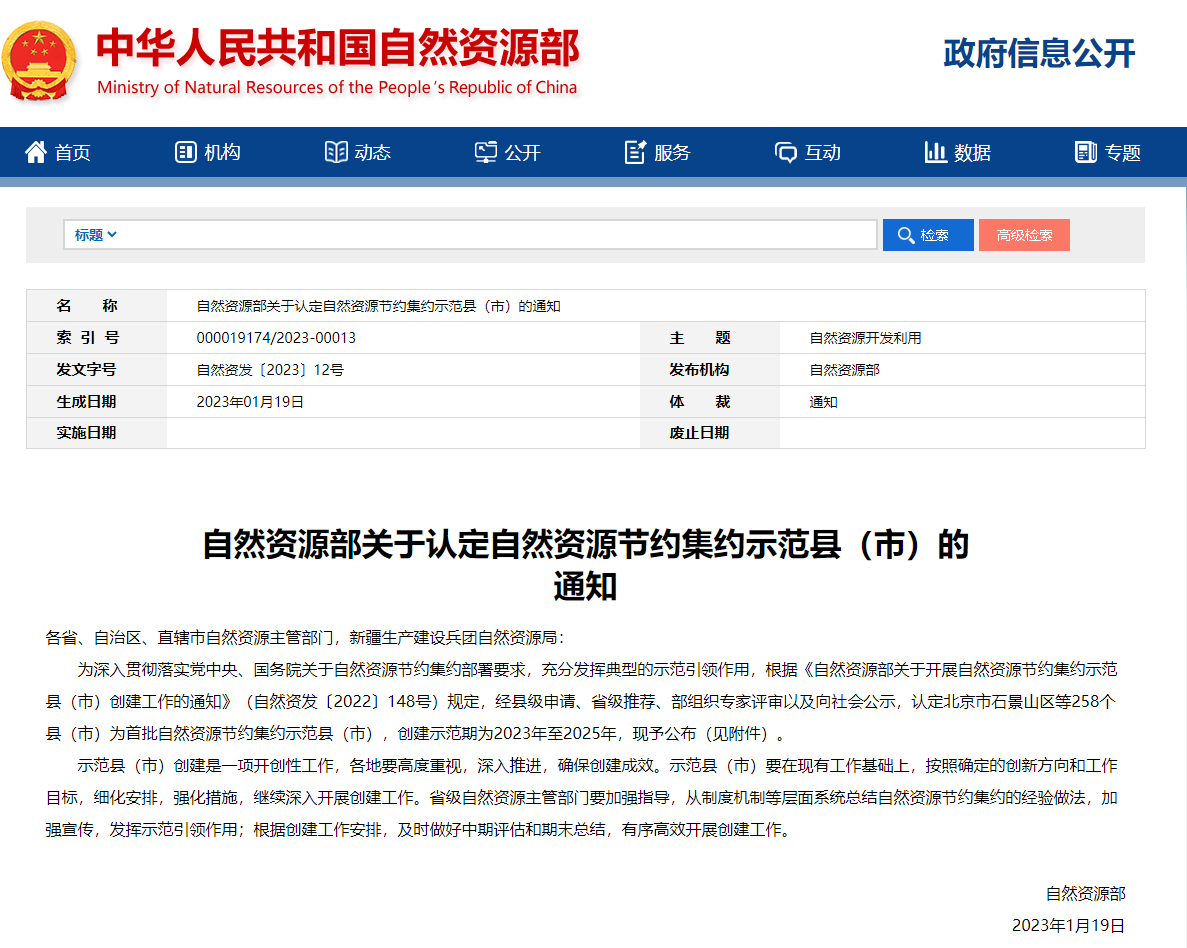Click the national emblem logo
This screenshot has height=948, width=1187.
[39, 61]
